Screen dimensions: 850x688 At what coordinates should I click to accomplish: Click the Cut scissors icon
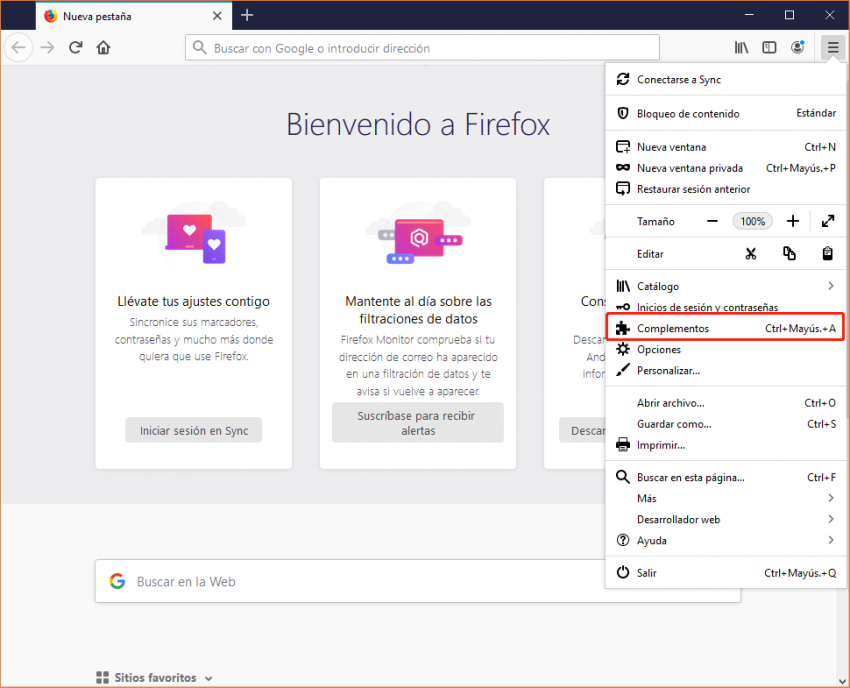(751, 254)
